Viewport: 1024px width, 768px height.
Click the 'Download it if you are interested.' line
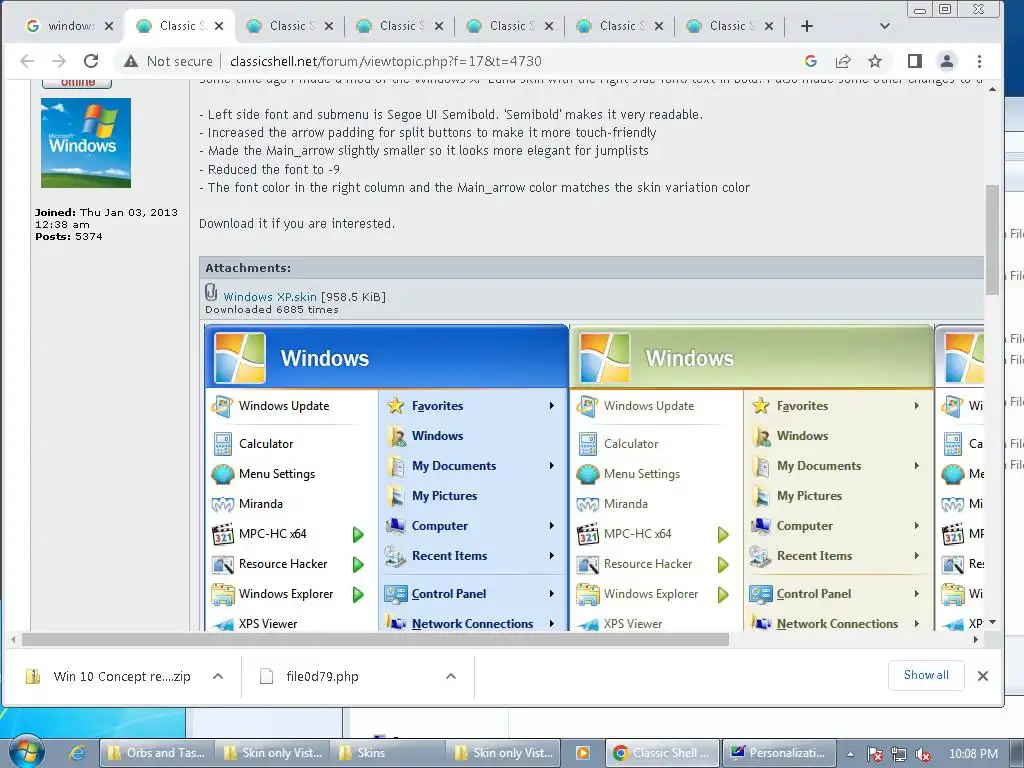[297, 223]
